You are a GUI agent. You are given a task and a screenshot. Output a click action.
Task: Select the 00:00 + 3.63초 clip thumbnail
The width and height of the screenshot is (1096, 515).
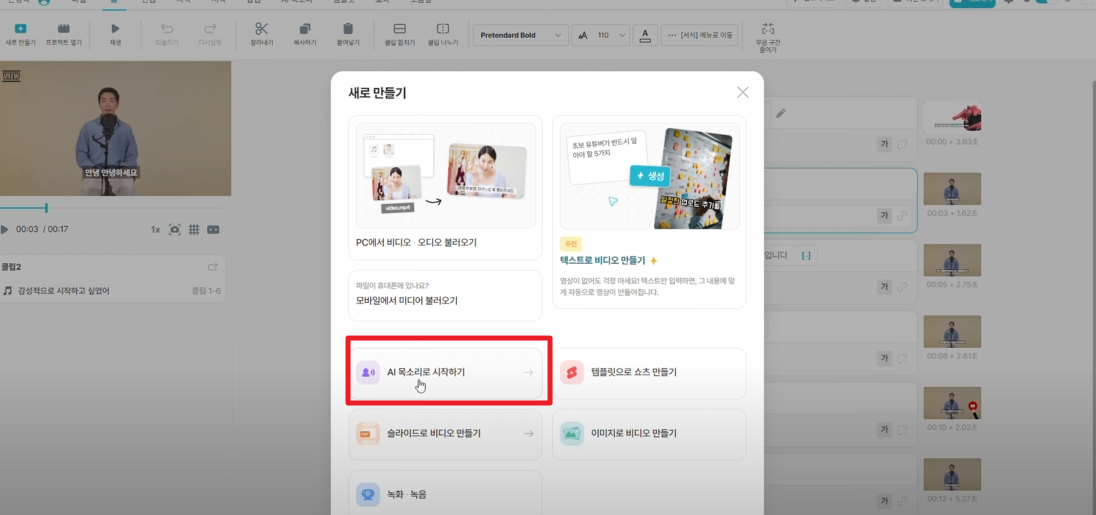tap(952, 117)
